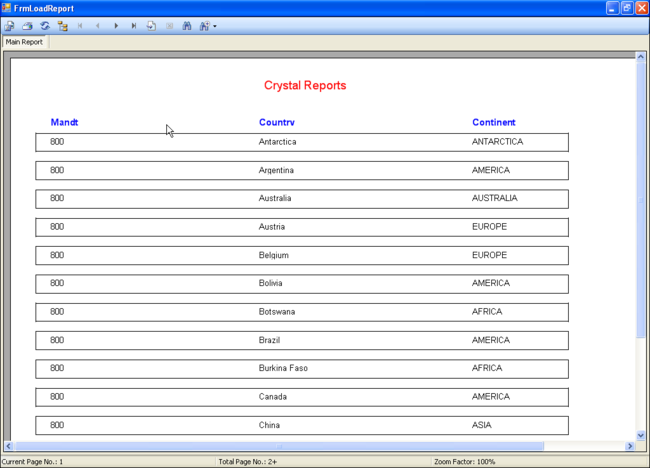The height and width of the screenshot is (468, 650).
Task: Click the vertical scrollbar up arrow
Action: click(640, 57)
